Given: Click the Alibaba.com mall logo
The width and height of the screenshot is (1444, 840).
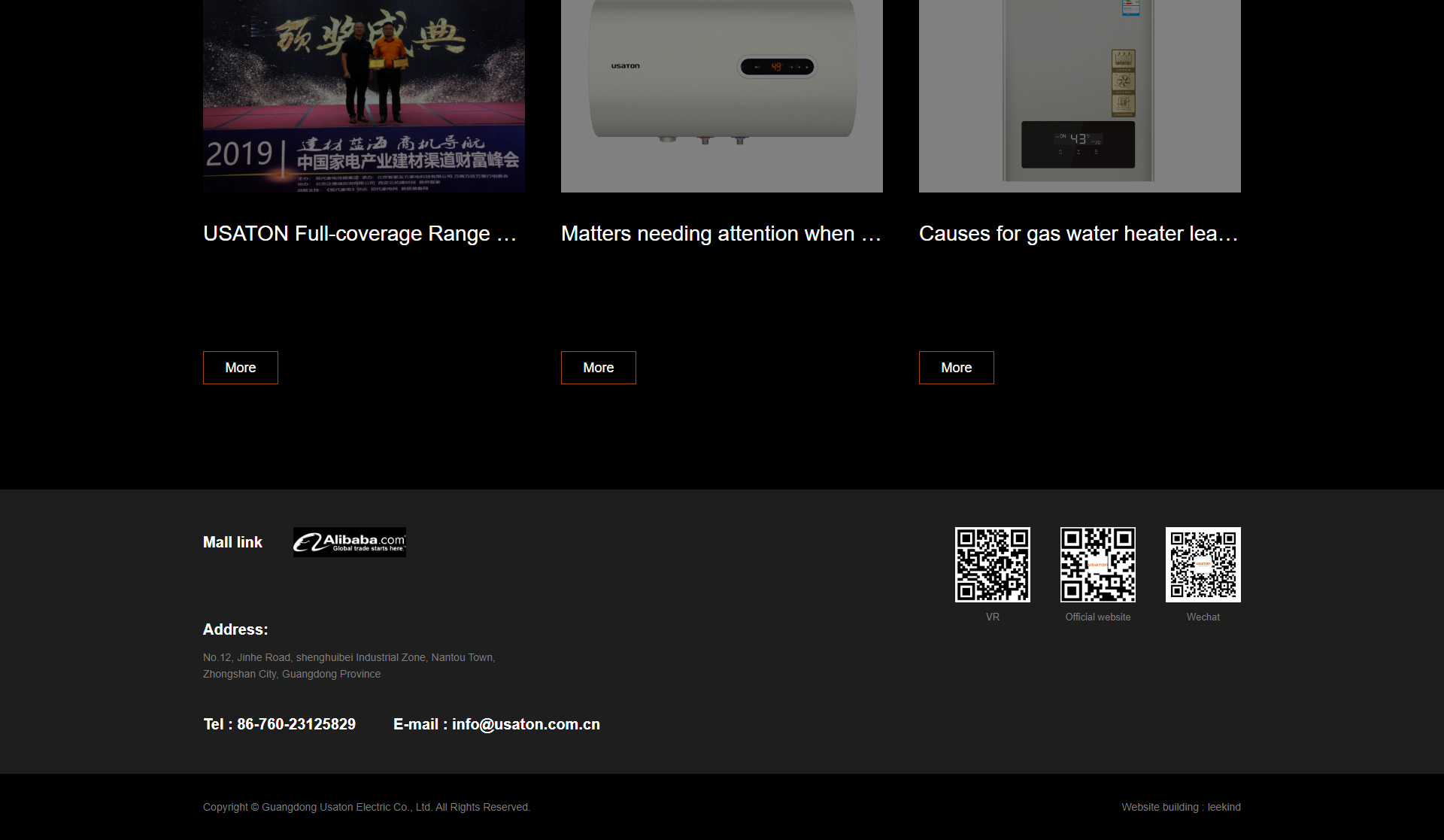Looking at the screenshot, I should 349,542.
